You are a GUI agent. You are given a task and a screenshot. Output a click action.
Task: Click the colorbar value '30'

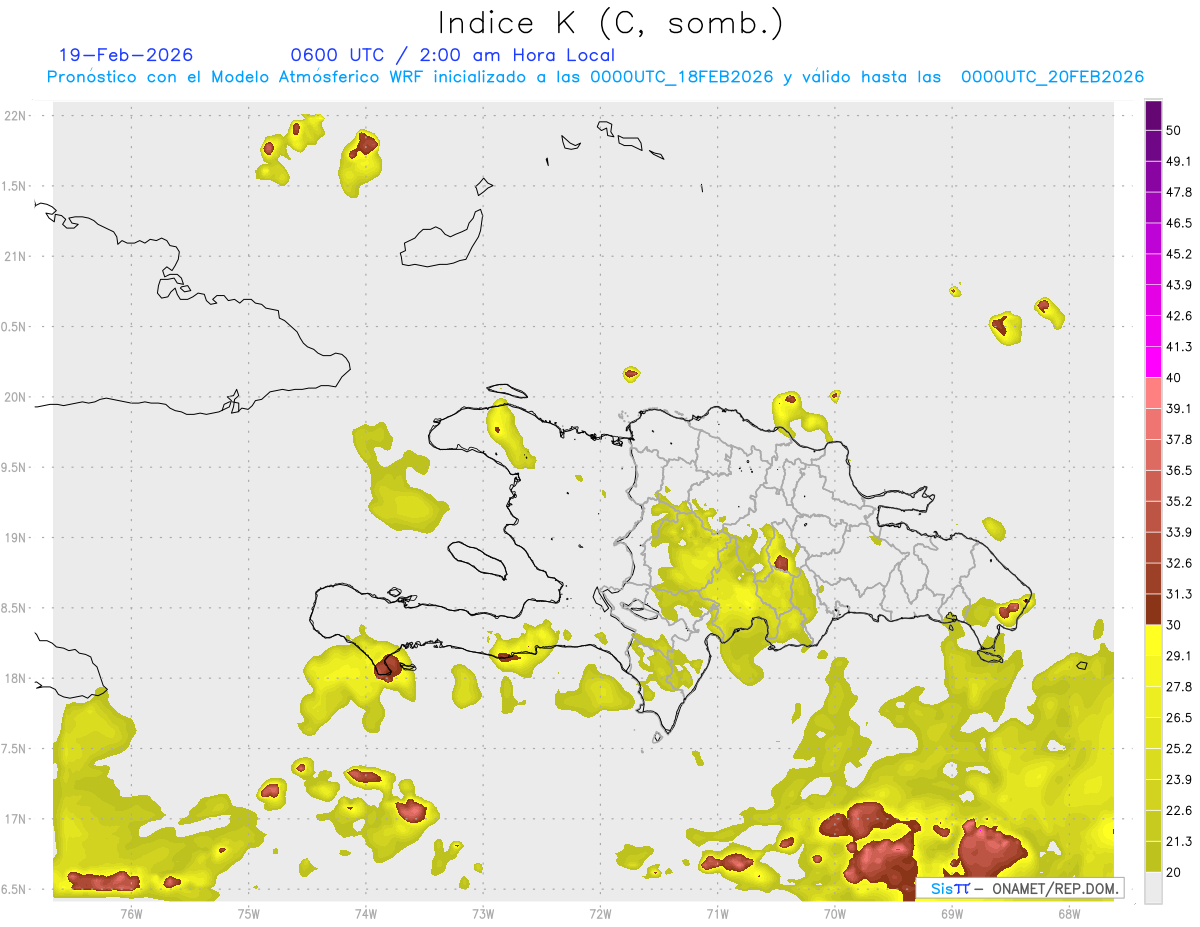(x=1174, y=625)
